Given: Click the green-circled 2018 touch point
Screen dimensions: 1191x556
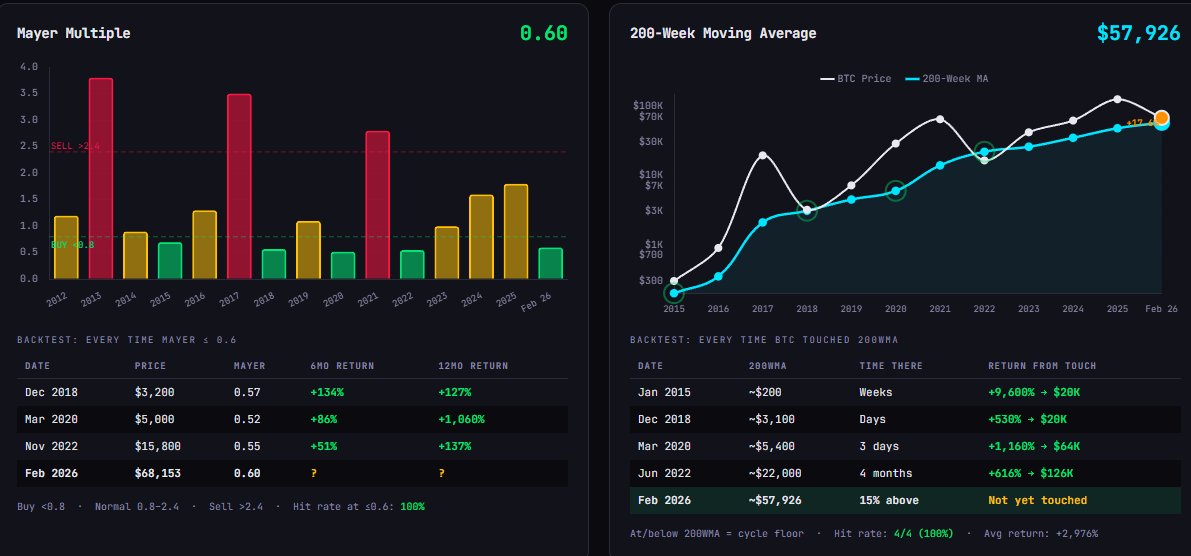Looking at the screenshot, I should coord(807,210).
